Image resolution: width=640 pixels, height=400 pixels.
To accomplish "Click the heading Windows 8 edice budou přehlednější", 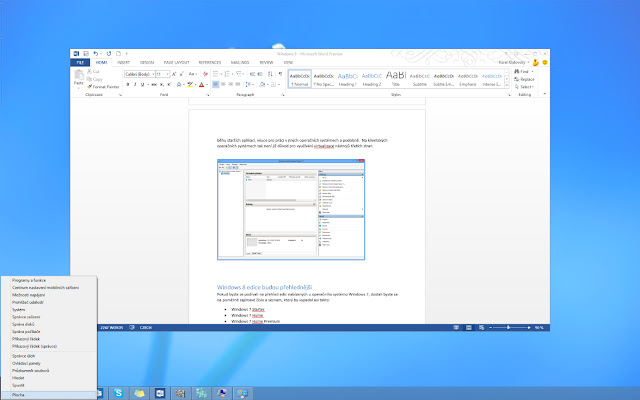I will click(264, 287).
